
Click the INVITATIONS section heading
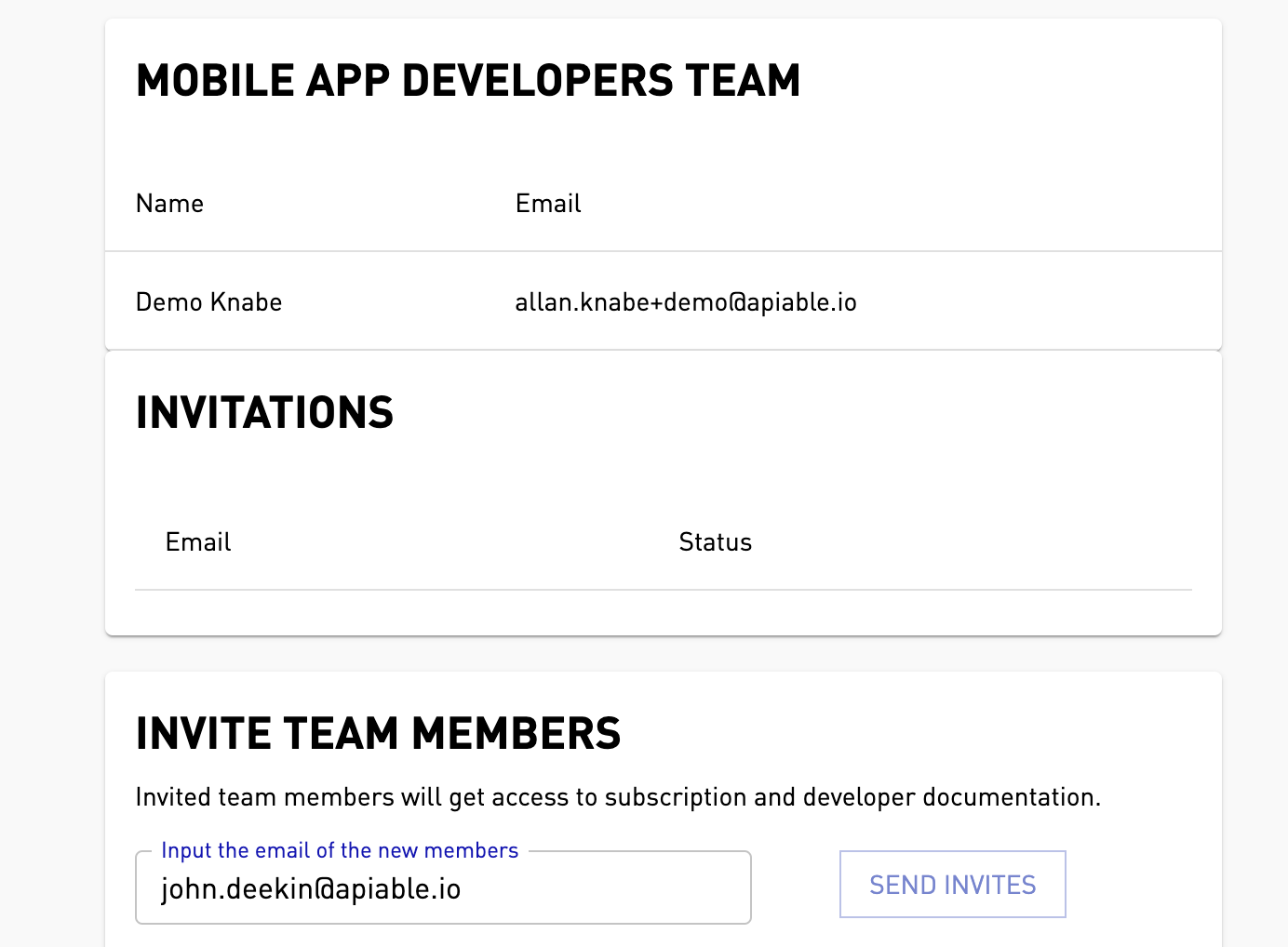264,412
